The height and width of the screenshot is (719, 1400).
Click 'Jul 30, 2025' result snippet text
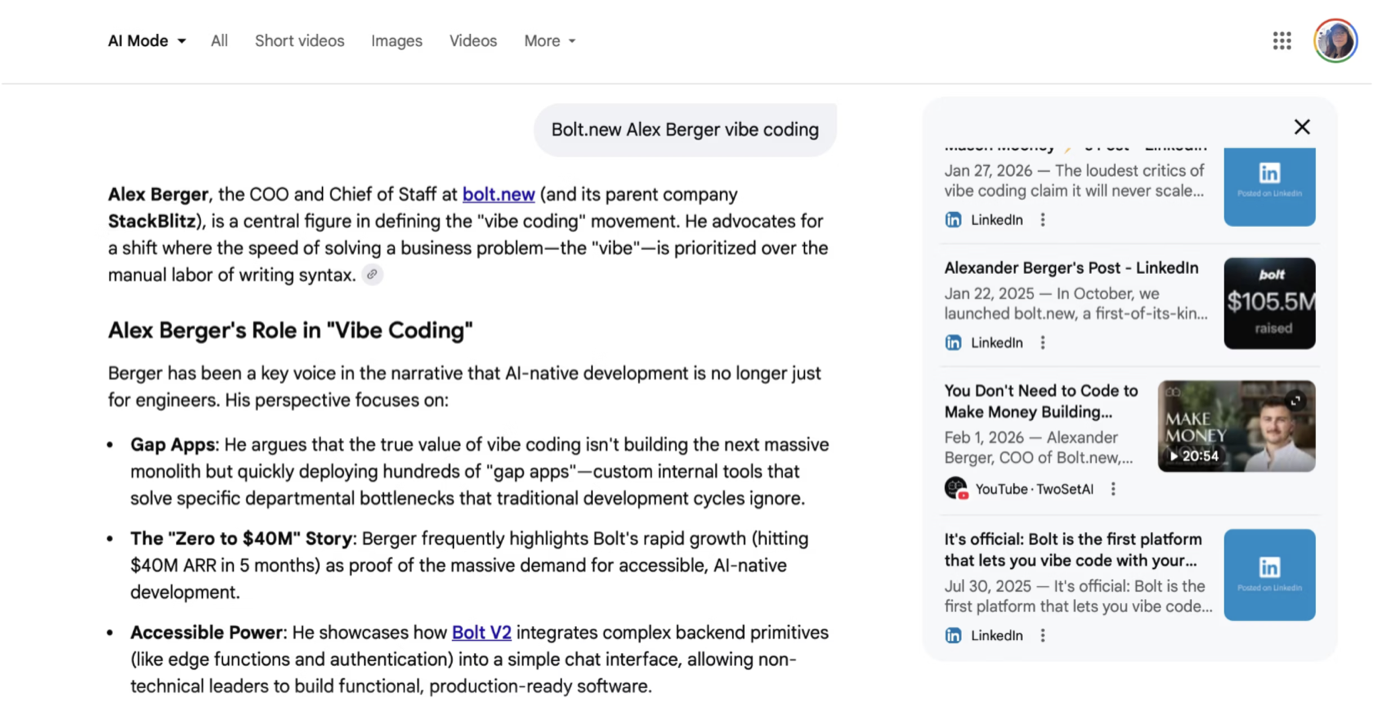(1078, 597)
